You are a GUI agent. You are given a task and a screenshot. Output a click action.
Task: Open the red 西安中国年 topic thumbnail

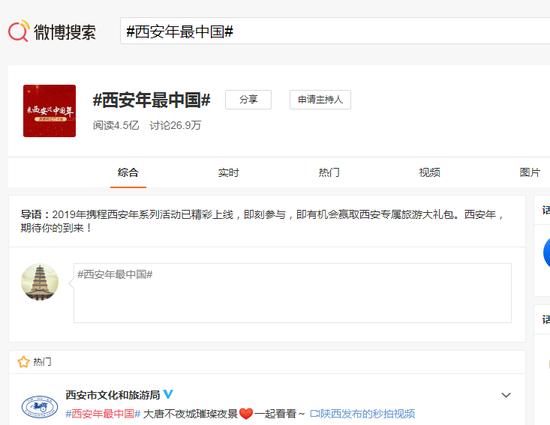point(49,111)
